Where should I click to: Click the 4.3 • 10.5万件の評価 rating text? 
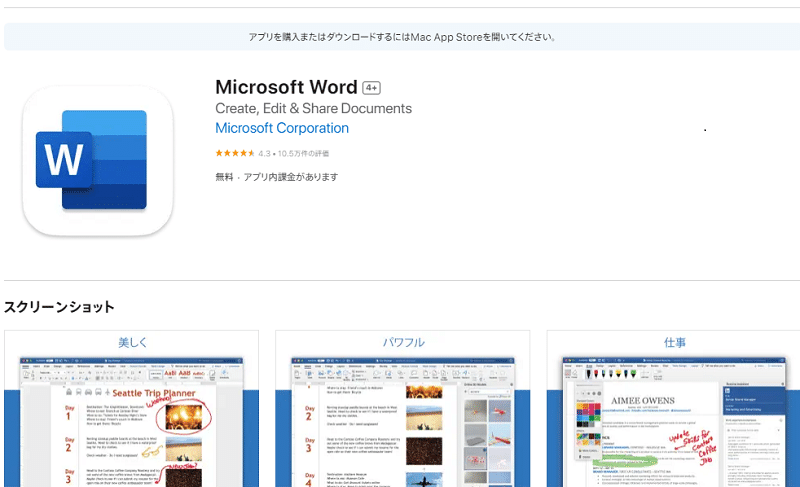[x=293, y=153]
